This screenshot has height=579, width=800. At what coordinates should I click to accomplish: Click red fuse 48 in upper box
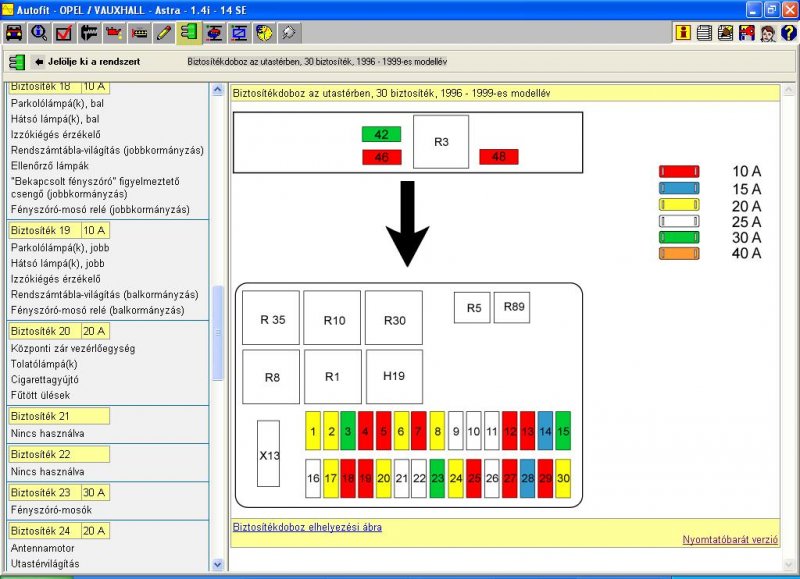coord(498,157)
